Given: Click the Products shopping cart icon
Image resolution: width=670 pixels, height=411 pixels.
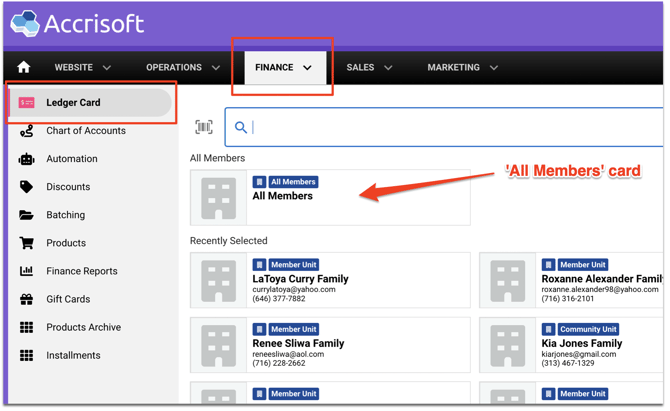Looking at the screenshot, I should [27, 243].
